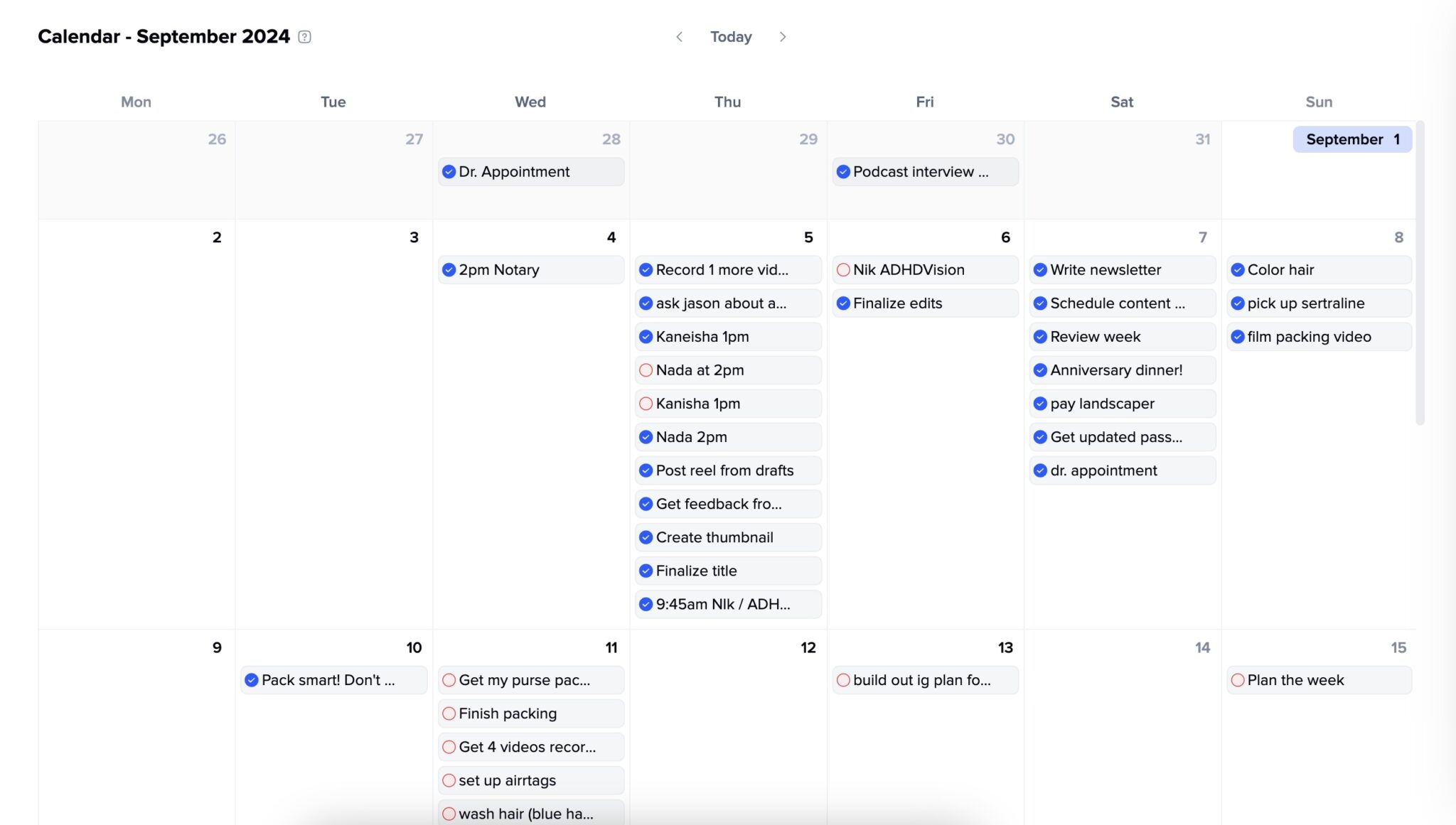Go to next month using right arrow
The image size is (1456, 825).
click(783, 36)
